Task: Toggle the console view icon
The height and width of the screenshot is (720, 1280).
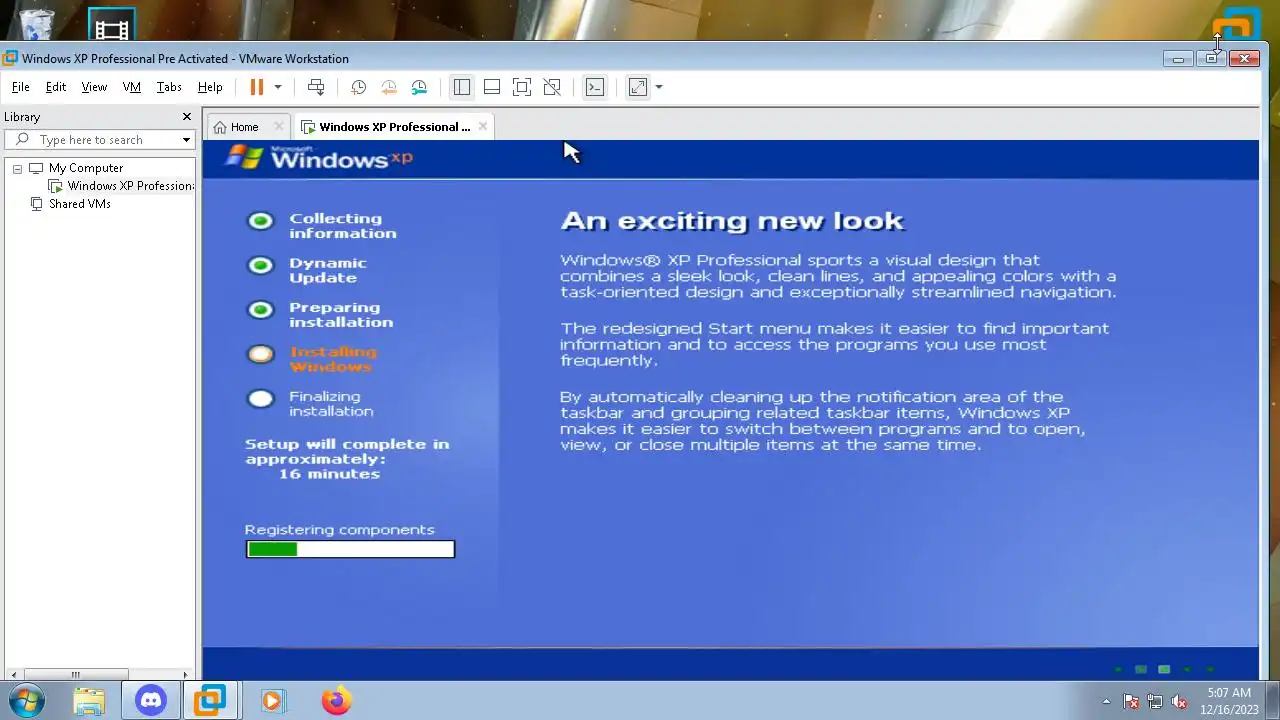Action: (594, 87)
